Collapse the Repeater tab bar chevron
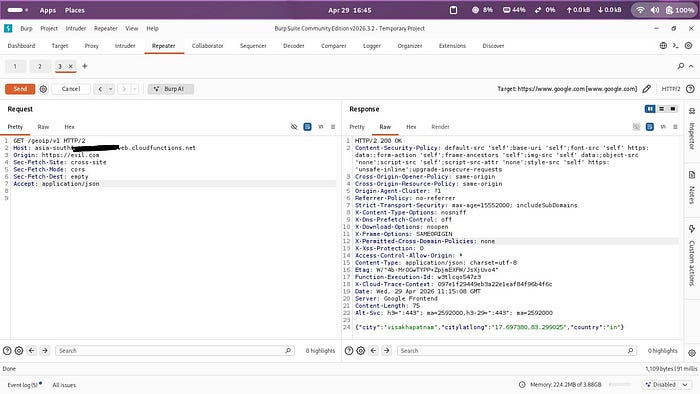700x394 pixels. pos(691,66)
